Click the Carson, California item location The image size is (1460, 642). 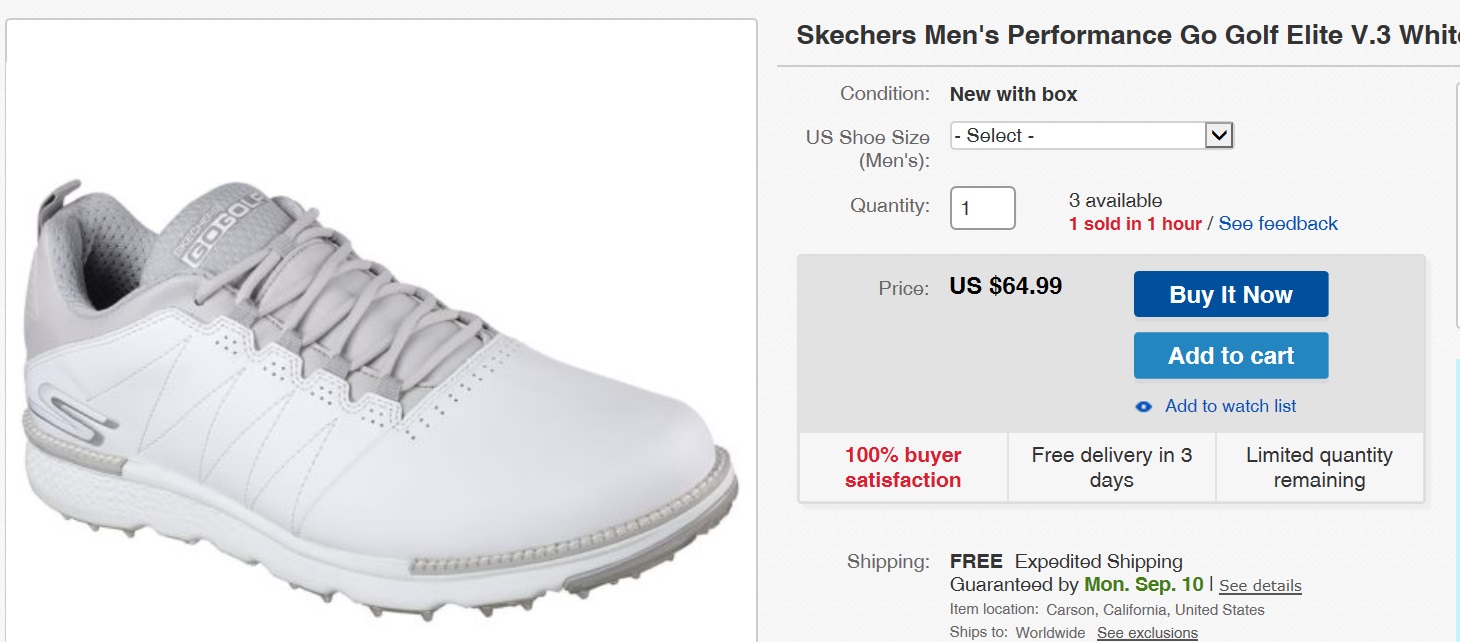pyautogui.click(x=1155, y=610)
